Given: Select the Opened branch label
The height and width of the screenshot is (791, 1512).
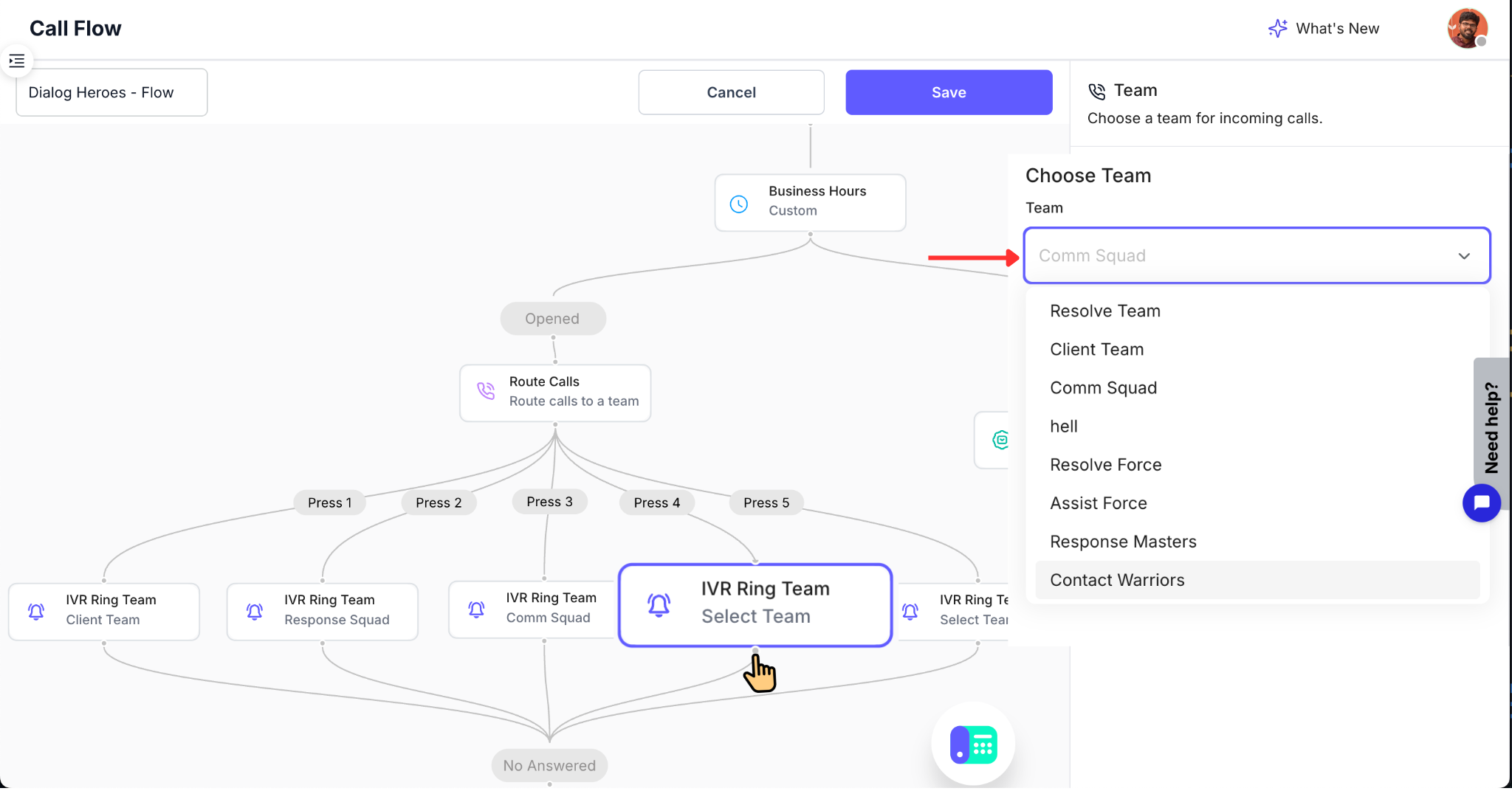Looking at the screenshot, I should point(552,319).
